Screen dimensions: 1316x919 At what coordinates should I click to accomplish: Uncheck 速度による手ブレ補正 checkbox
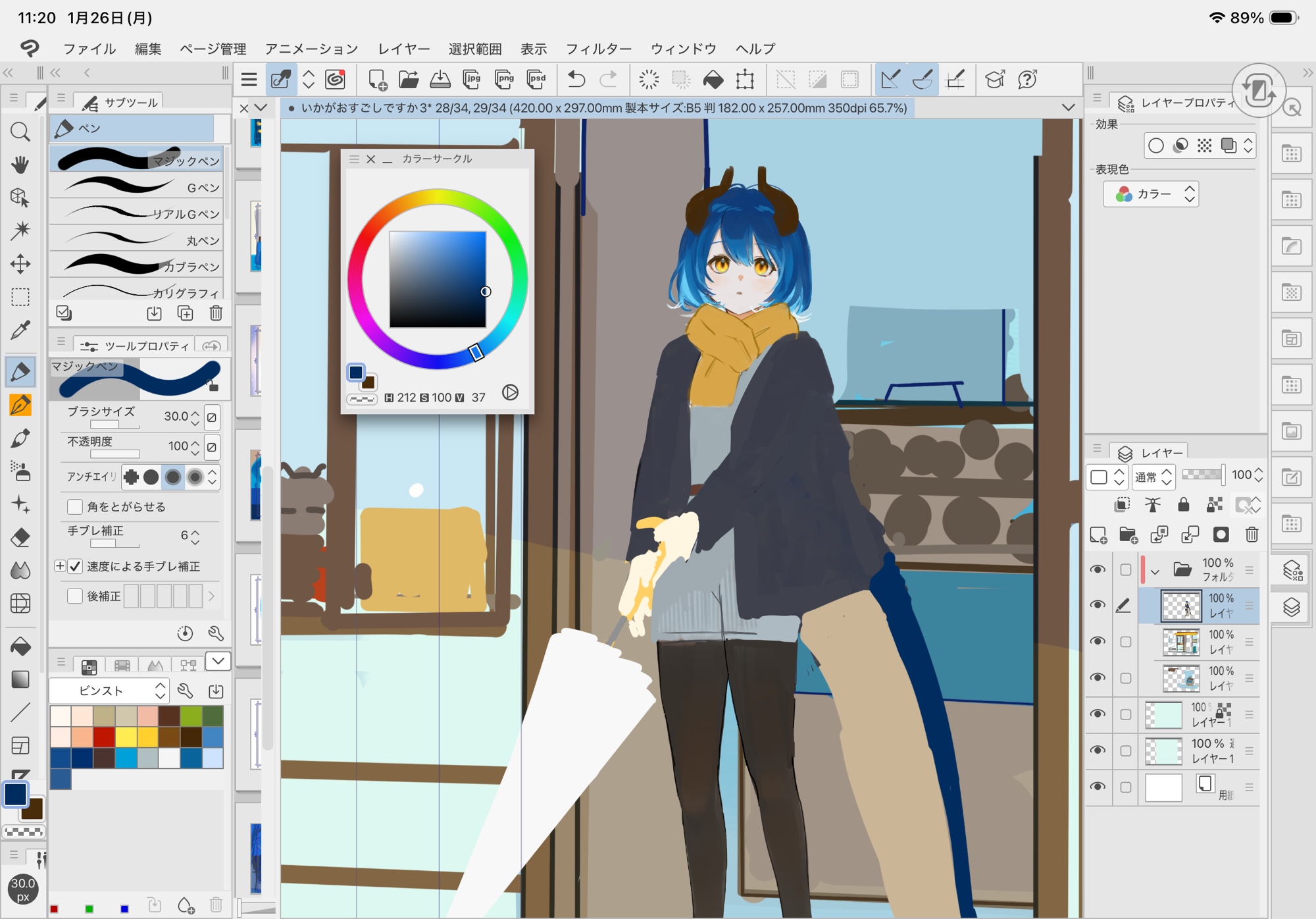[x=75, y=566]
